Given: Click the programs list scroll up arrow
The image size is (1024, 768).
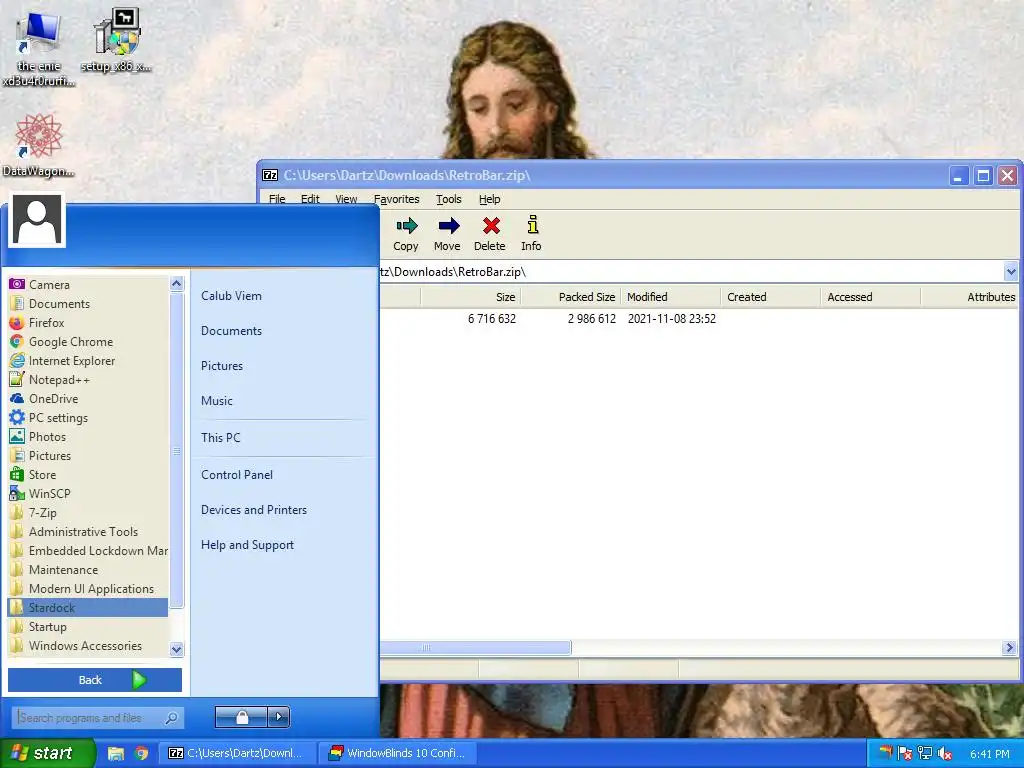Looking at the screenshot, I should (176, 283).
